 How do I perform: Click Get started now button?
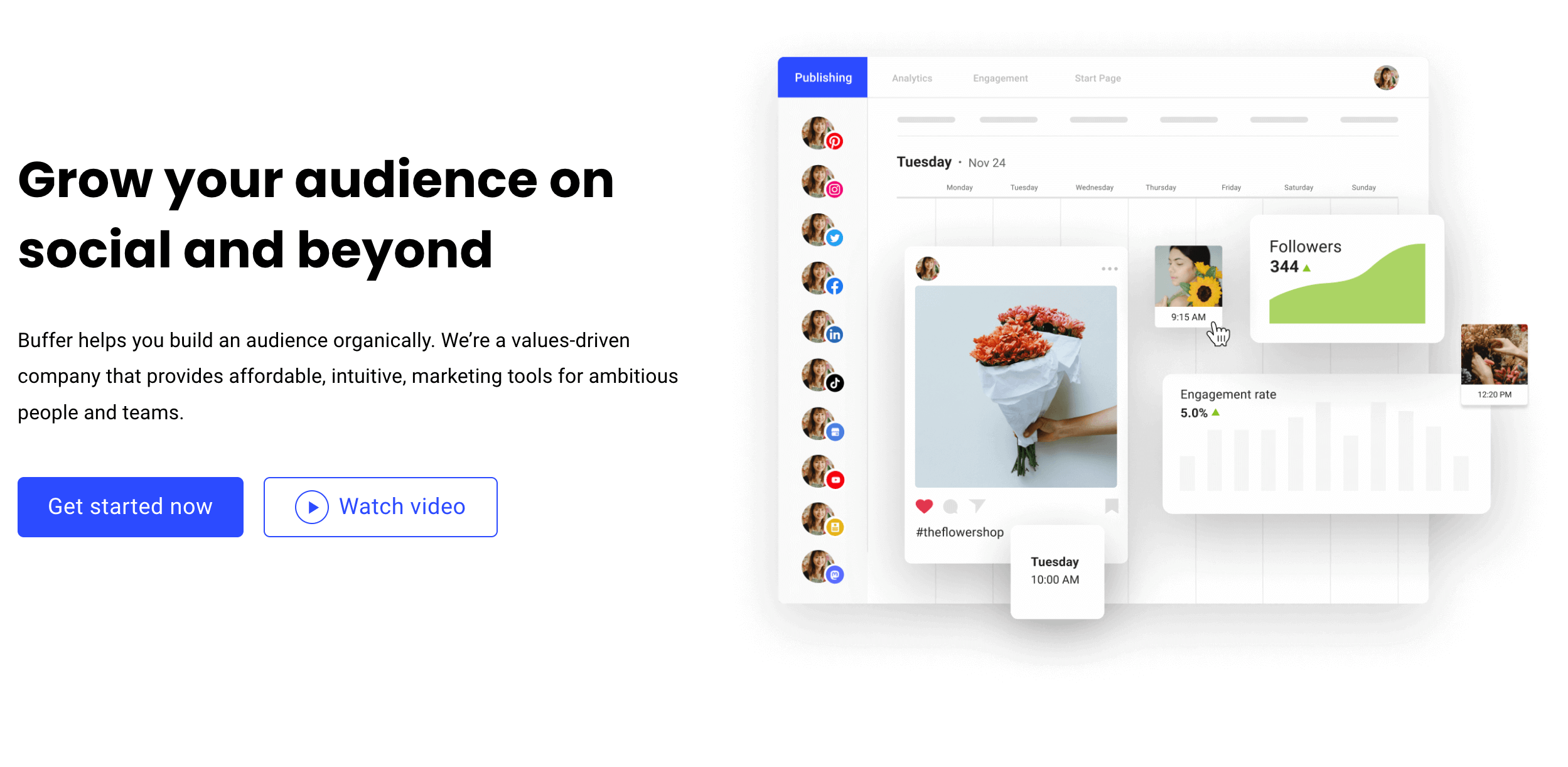(x=131, y=506)
